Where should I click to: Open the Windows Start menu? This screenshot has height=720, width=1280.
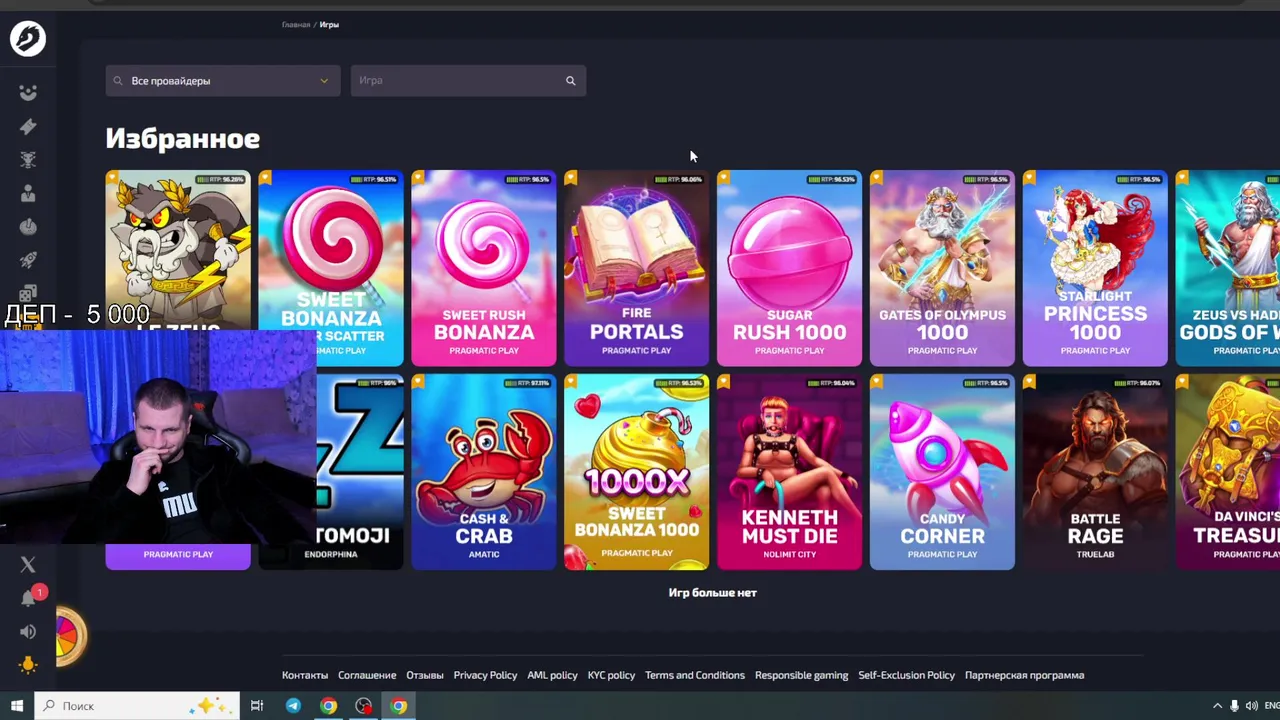click(17, 706)
